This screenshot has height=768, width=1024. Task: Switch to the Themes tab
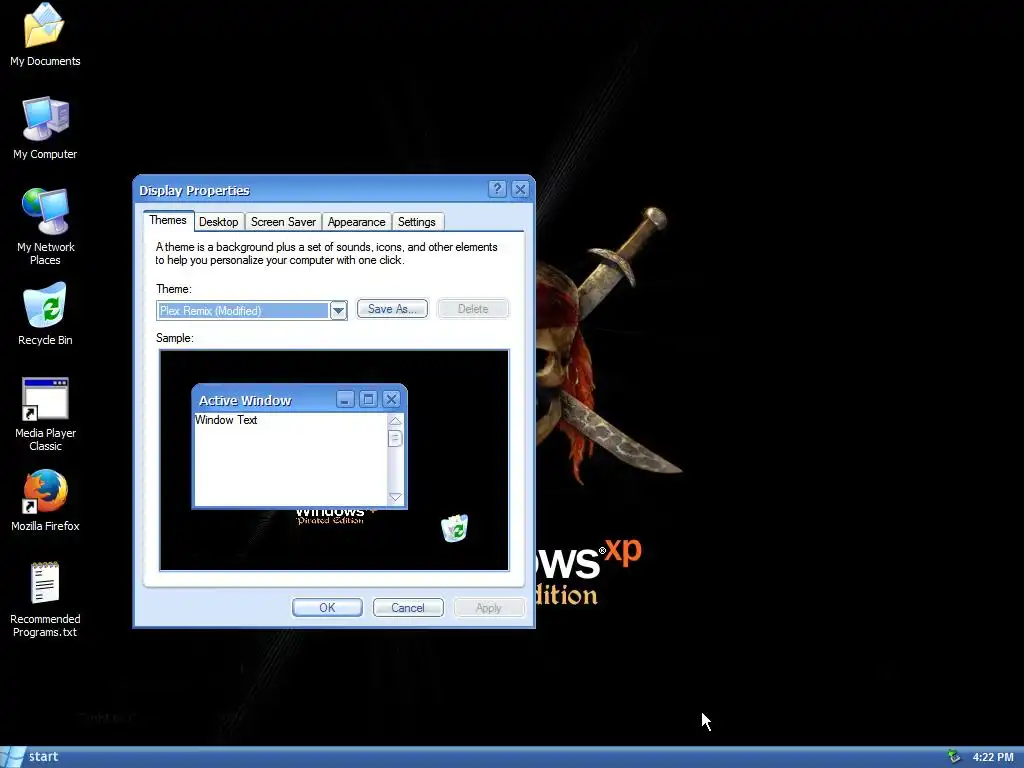(x=168, y=220)
